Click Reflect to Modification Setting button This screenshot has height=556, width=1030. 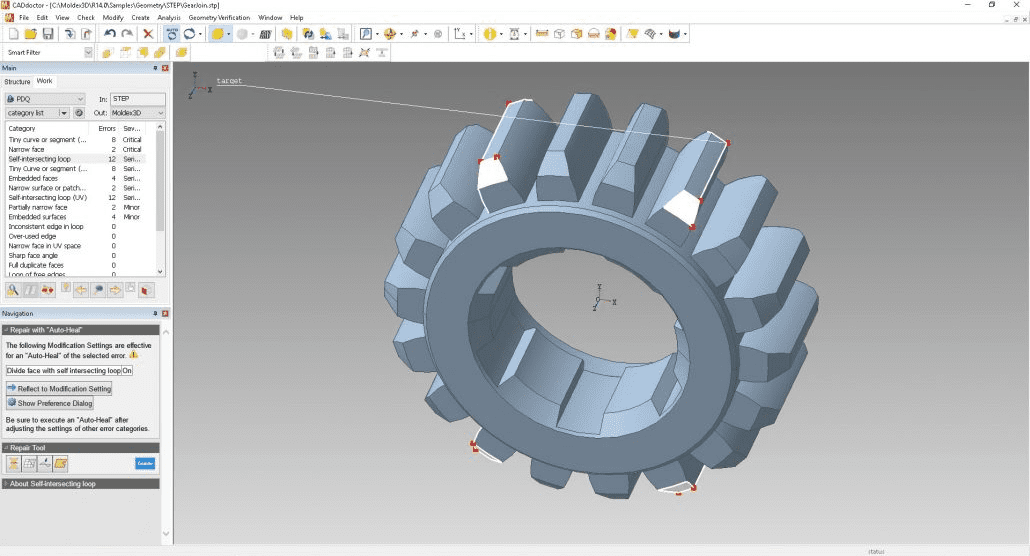coord(59,388)
